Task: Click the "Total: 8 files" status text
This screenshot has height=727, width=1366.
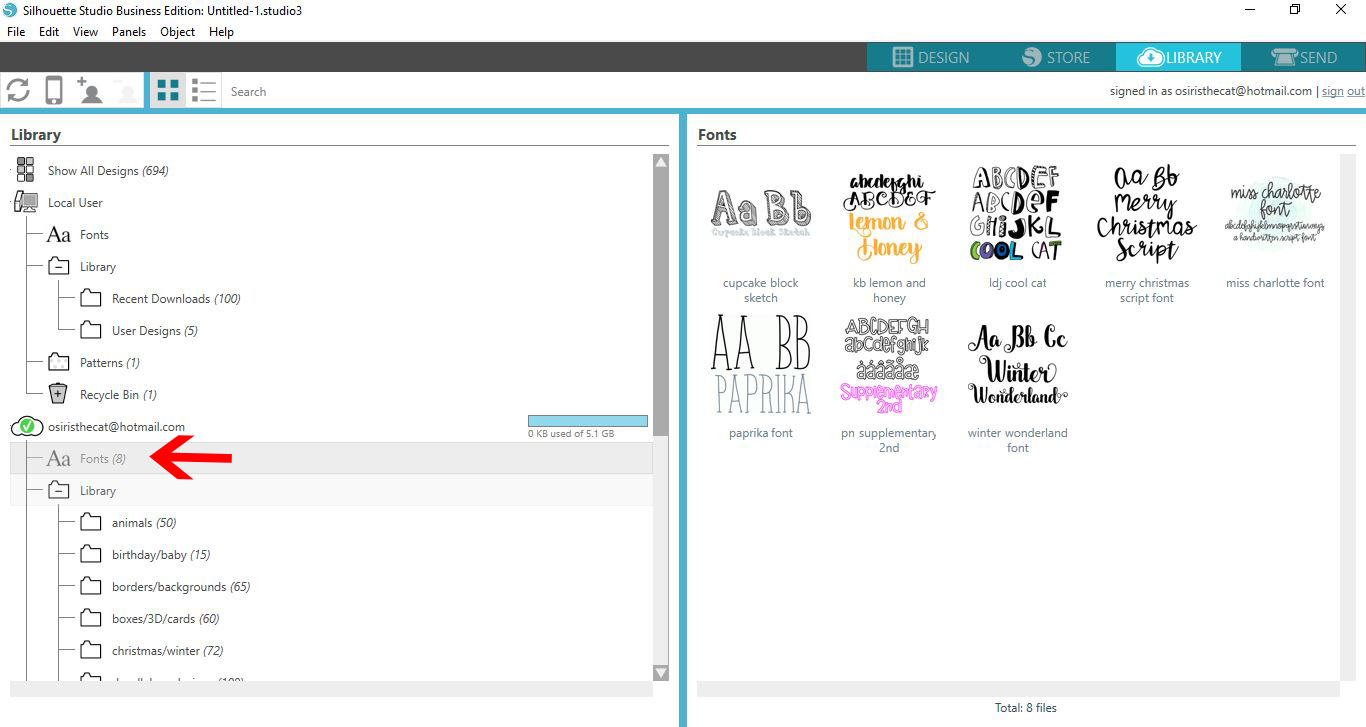Action: 1025,708
